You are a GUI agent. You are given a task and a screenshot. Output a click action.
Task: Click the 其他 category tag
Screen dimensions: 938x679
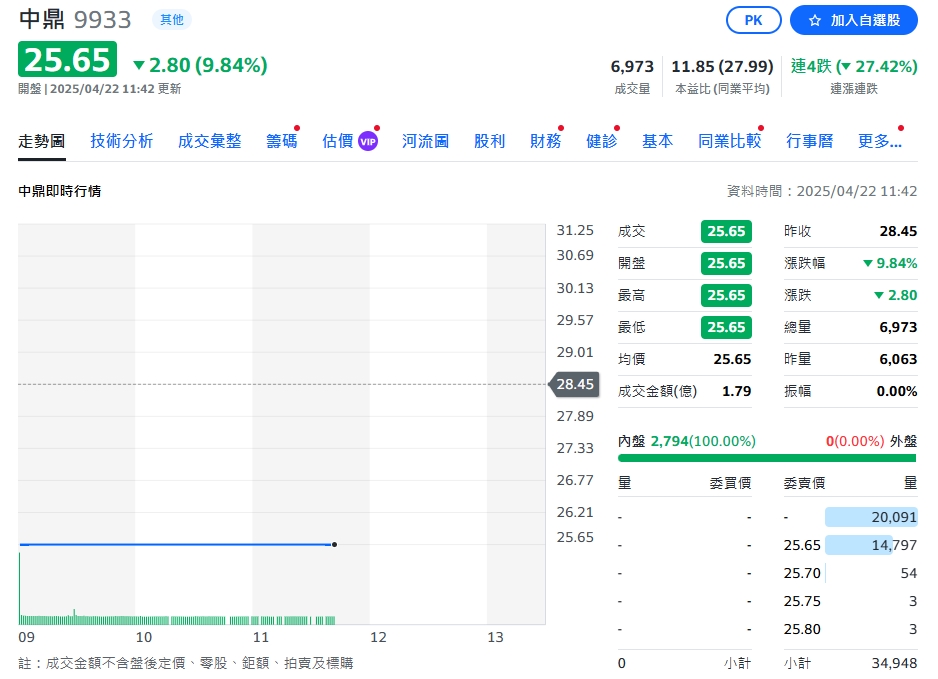[x=172, y=19]
